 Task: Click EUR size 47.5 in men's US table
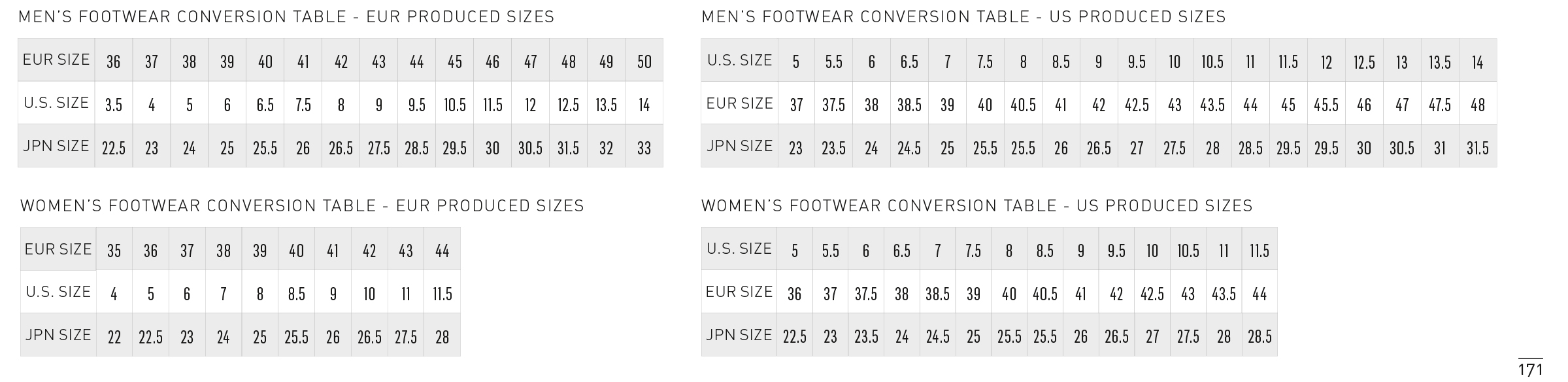point(1440,105)
